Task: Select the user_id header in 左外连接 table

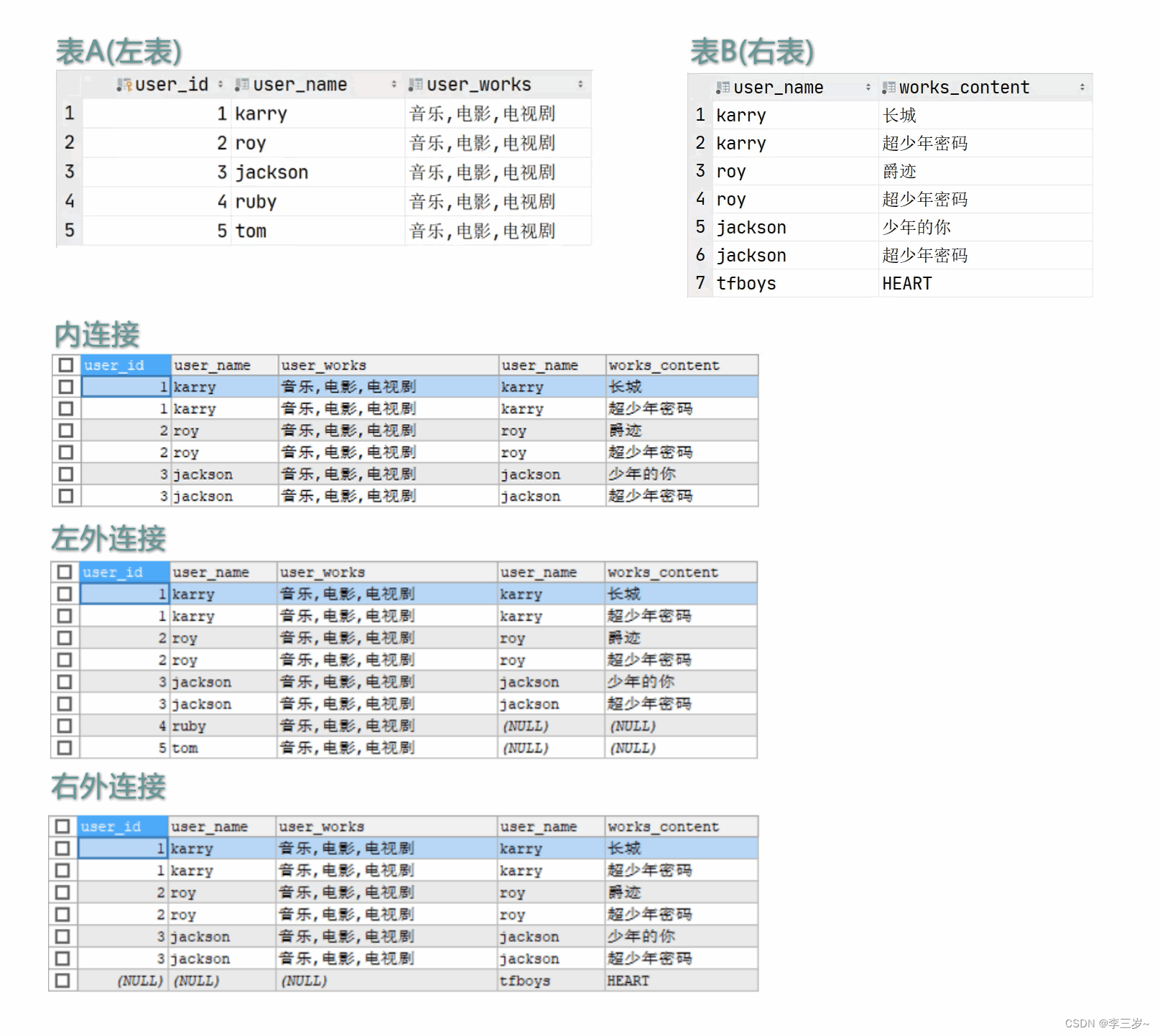Action: tap(124, 572)
